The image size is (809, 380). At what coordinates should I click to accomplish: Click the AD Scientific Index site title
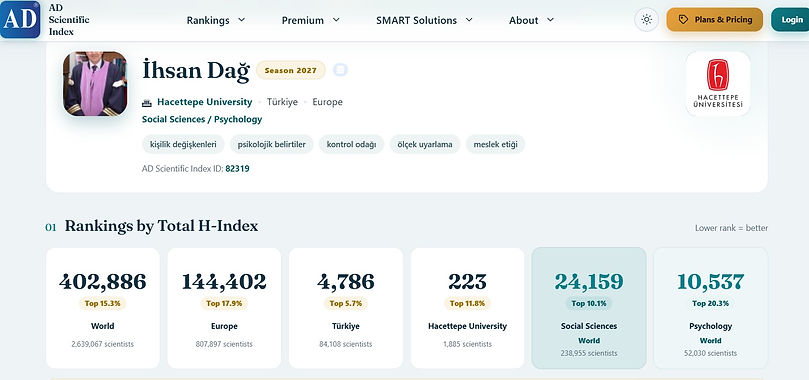tap(69, 20)
